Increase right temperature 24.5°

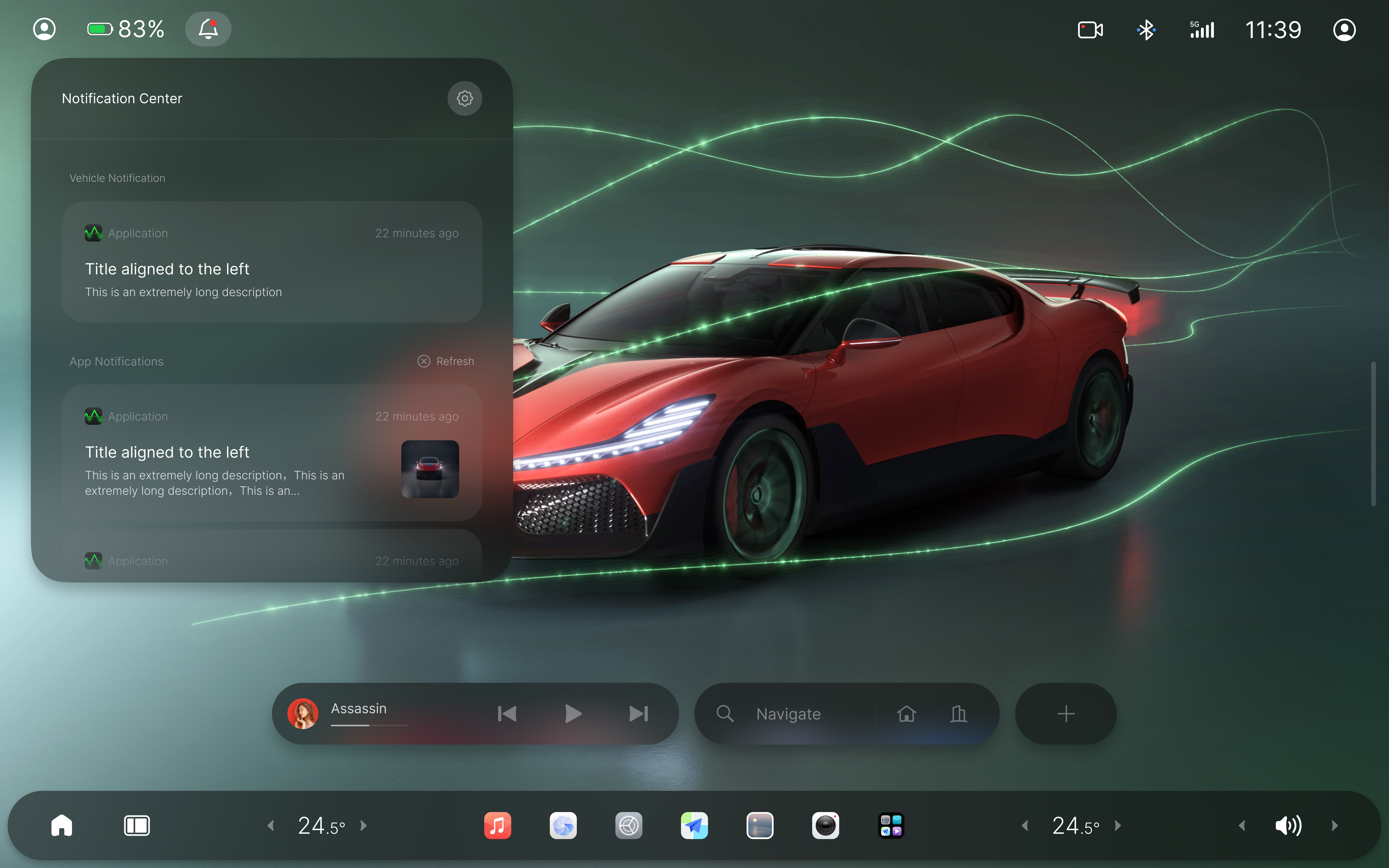pos(1117,826)
